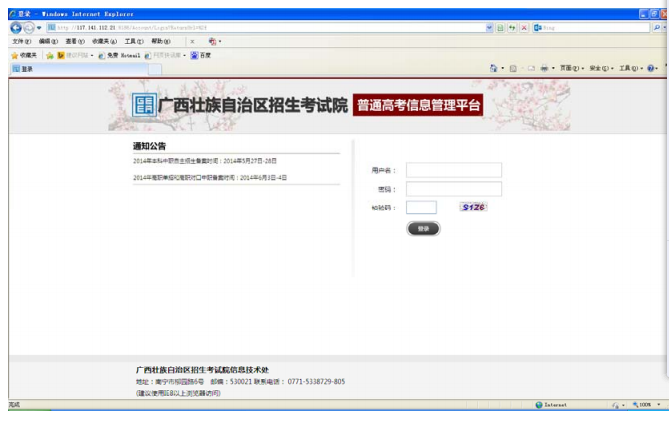This screenshot has width=669, height=431.
Task: Click the red Stop loading icon
Action: [x=524, y=28]
